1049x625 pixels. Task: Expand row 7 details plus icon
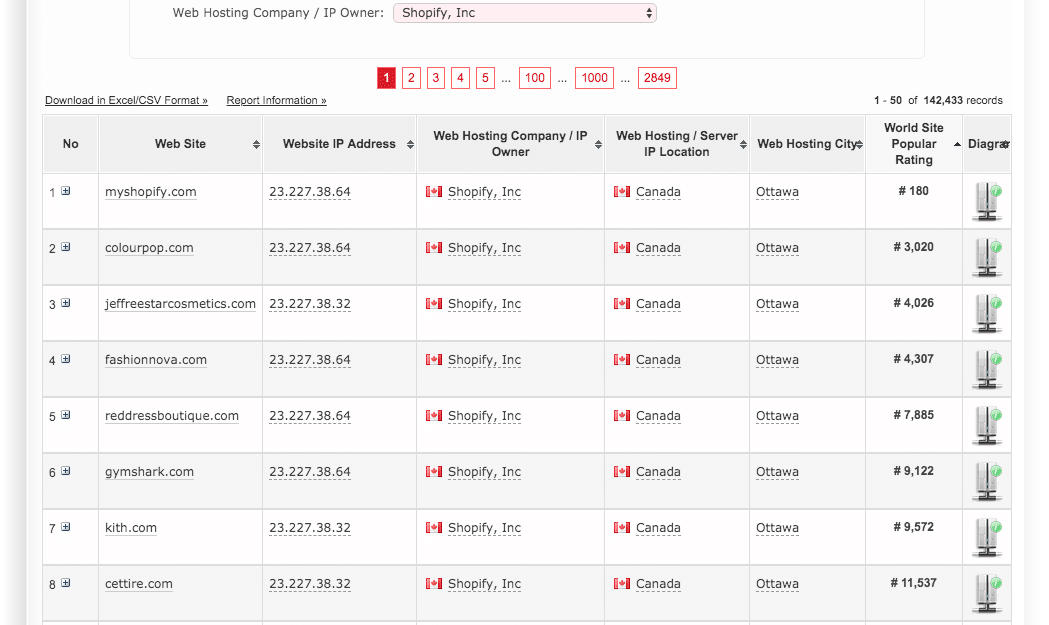coord(66,527)
